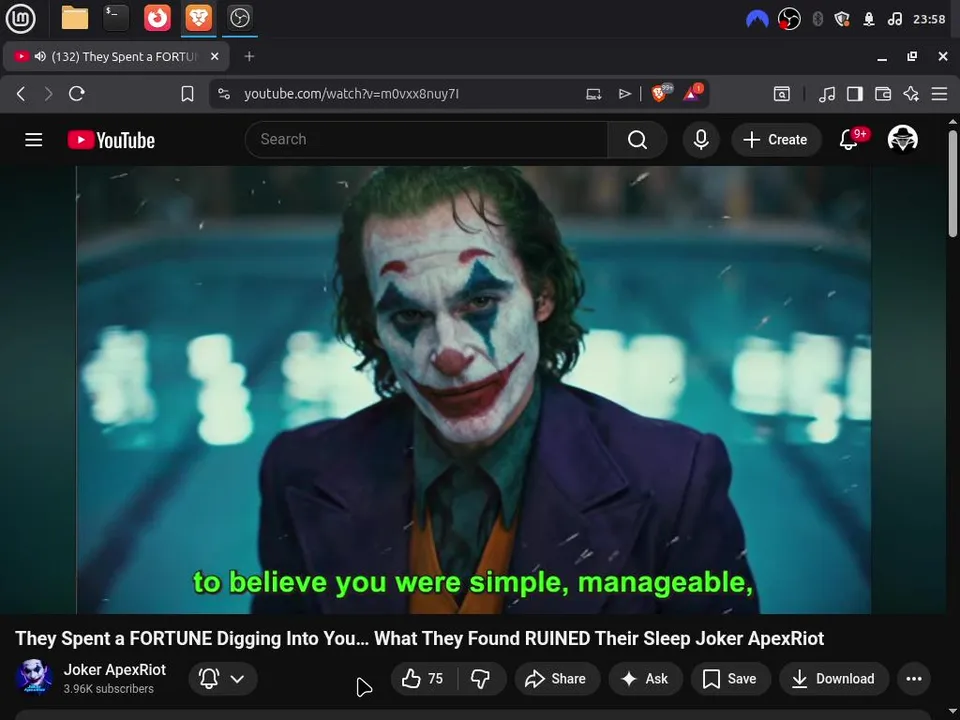Open the shield security tray icon
This screenshot has width=960, height=720.
[x=842, y=19]
